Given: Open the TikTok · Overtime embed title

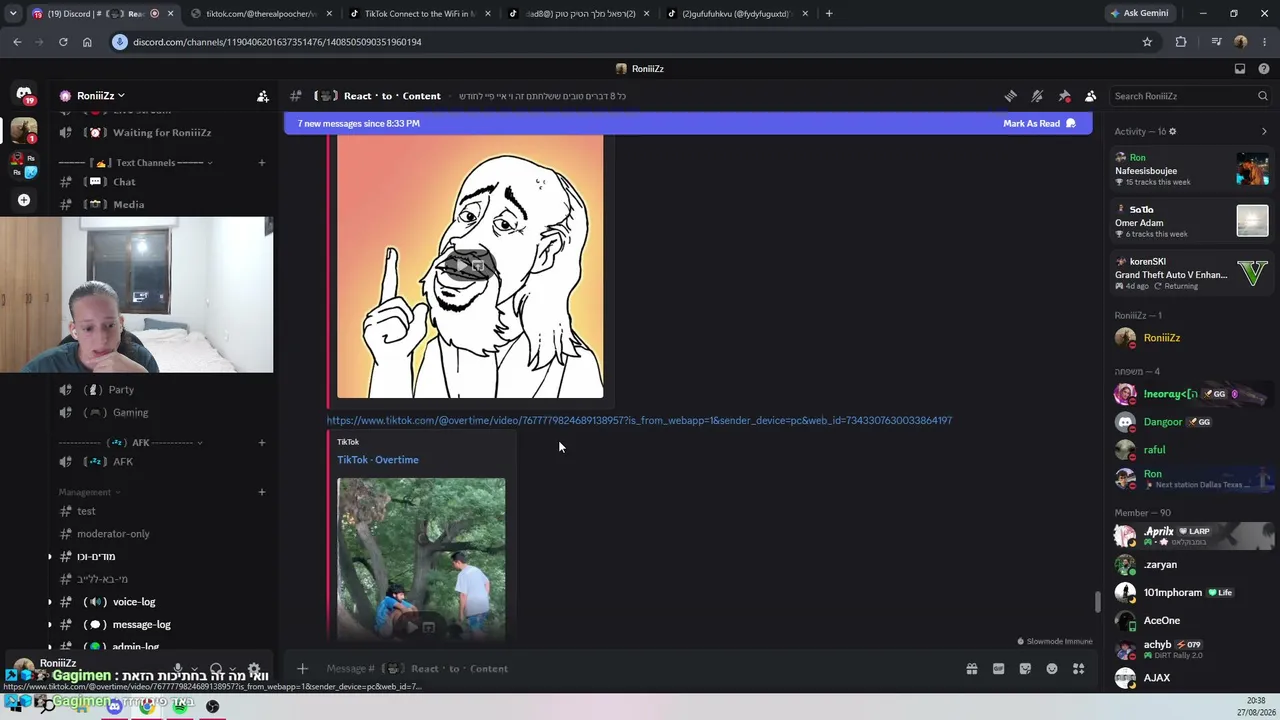Looking at the screenshot, I should (378, 460).
